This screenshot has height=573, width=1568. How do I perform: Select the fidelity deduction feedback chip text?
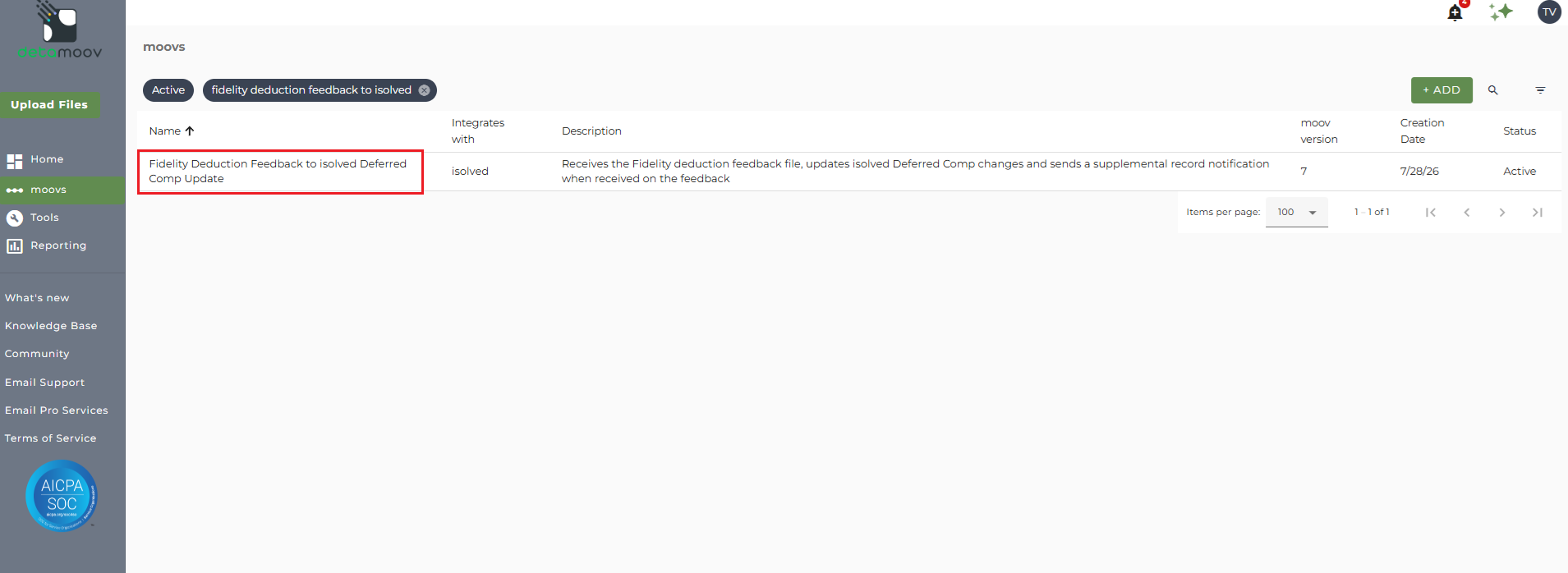(311, 90)
